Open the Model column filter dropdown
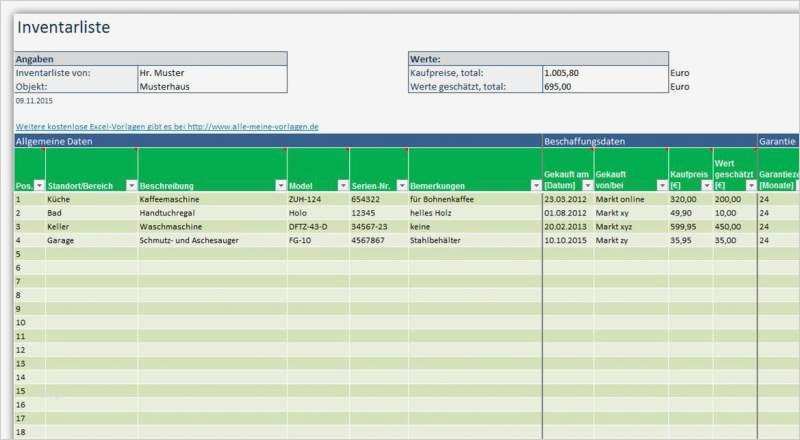The height and width of the screenshot is (440, 800). 343,186
